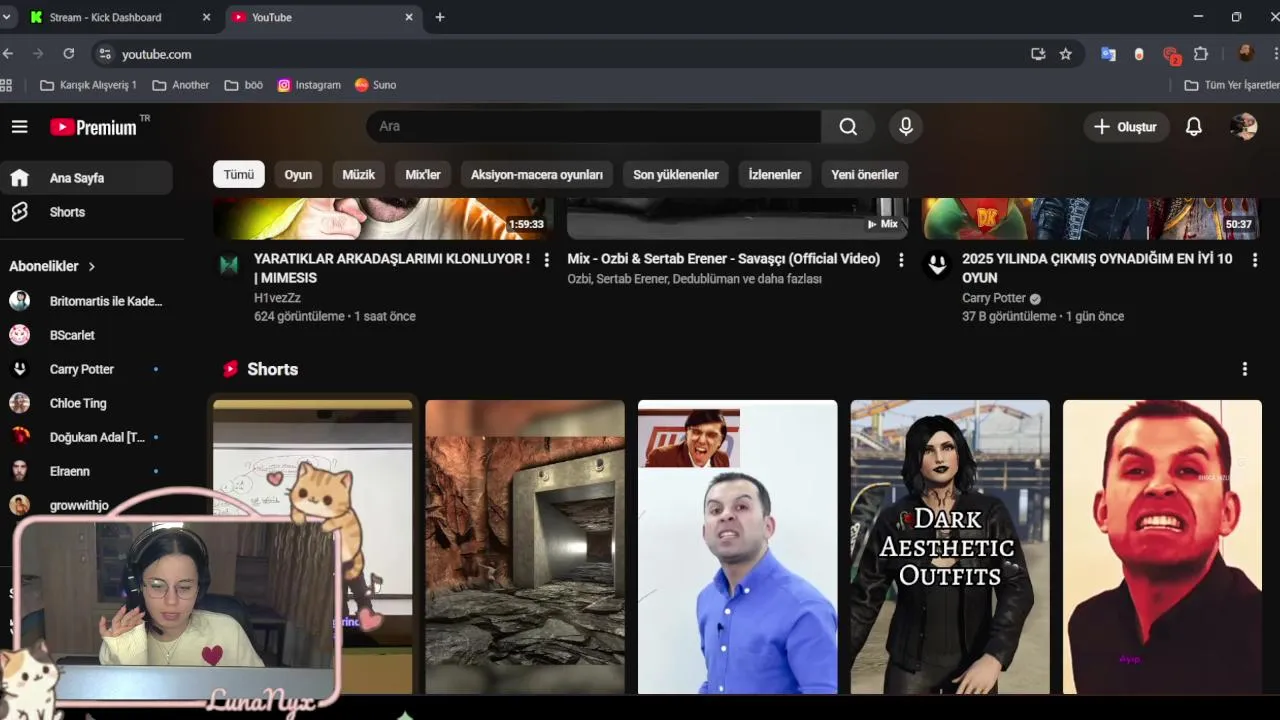The width and height of the screenshot is (1280, 720).
Task: Click the install app icon in address bar
Action: (x=1038, y=54)
